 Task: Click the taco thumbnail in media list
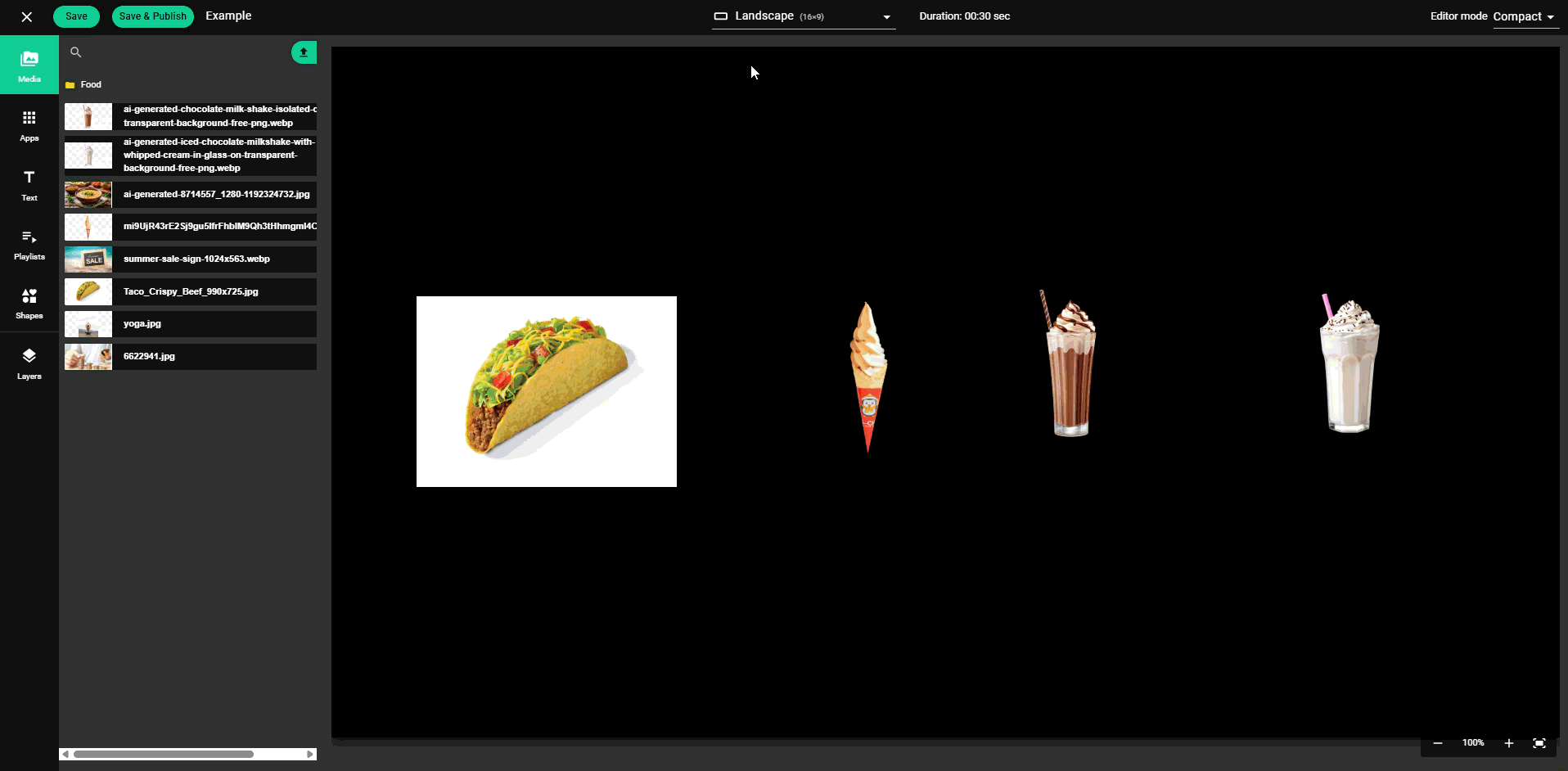[x=88, y=291]
